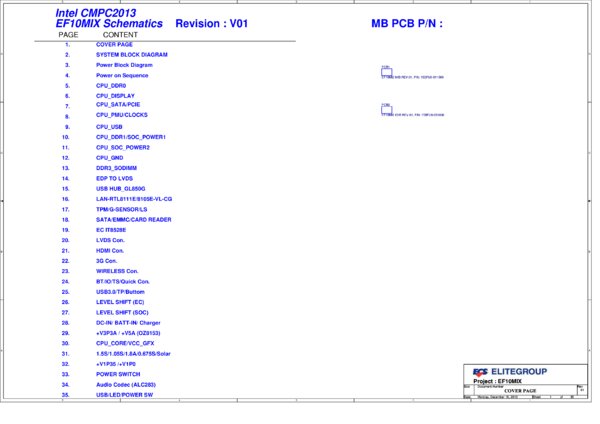Select the "DDR3_SODIMM" entry
The height and width of the screenshot is (424, 600).
pos(116,168)
